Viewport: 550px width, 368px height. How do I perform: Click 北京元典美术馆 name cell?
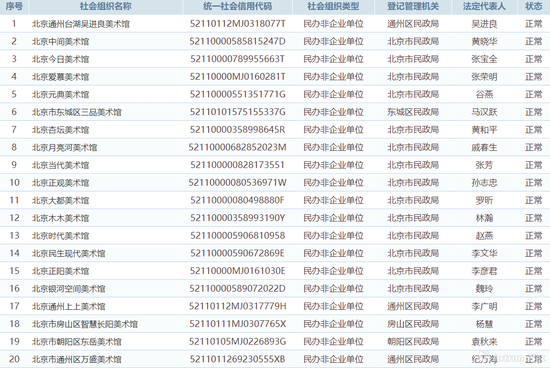[x=61, y=94]
